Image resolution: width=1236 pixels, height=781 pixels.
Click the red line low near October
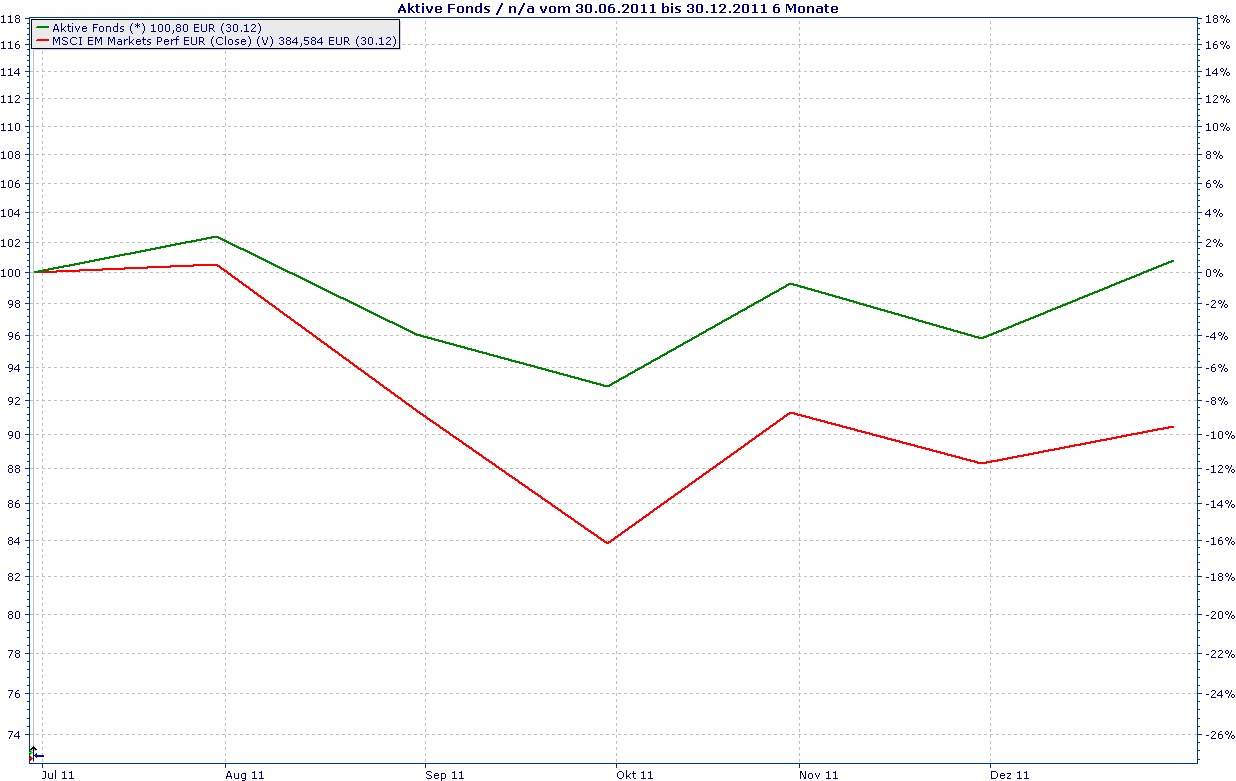(607, 543)
